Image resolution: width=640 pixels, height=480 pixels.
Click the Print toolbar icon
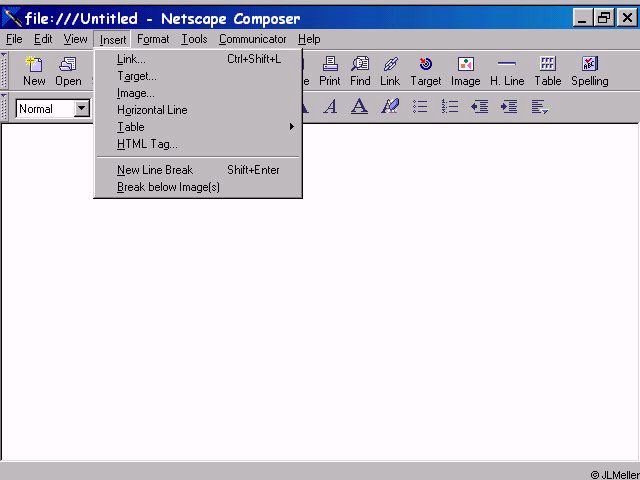[330, 71]
